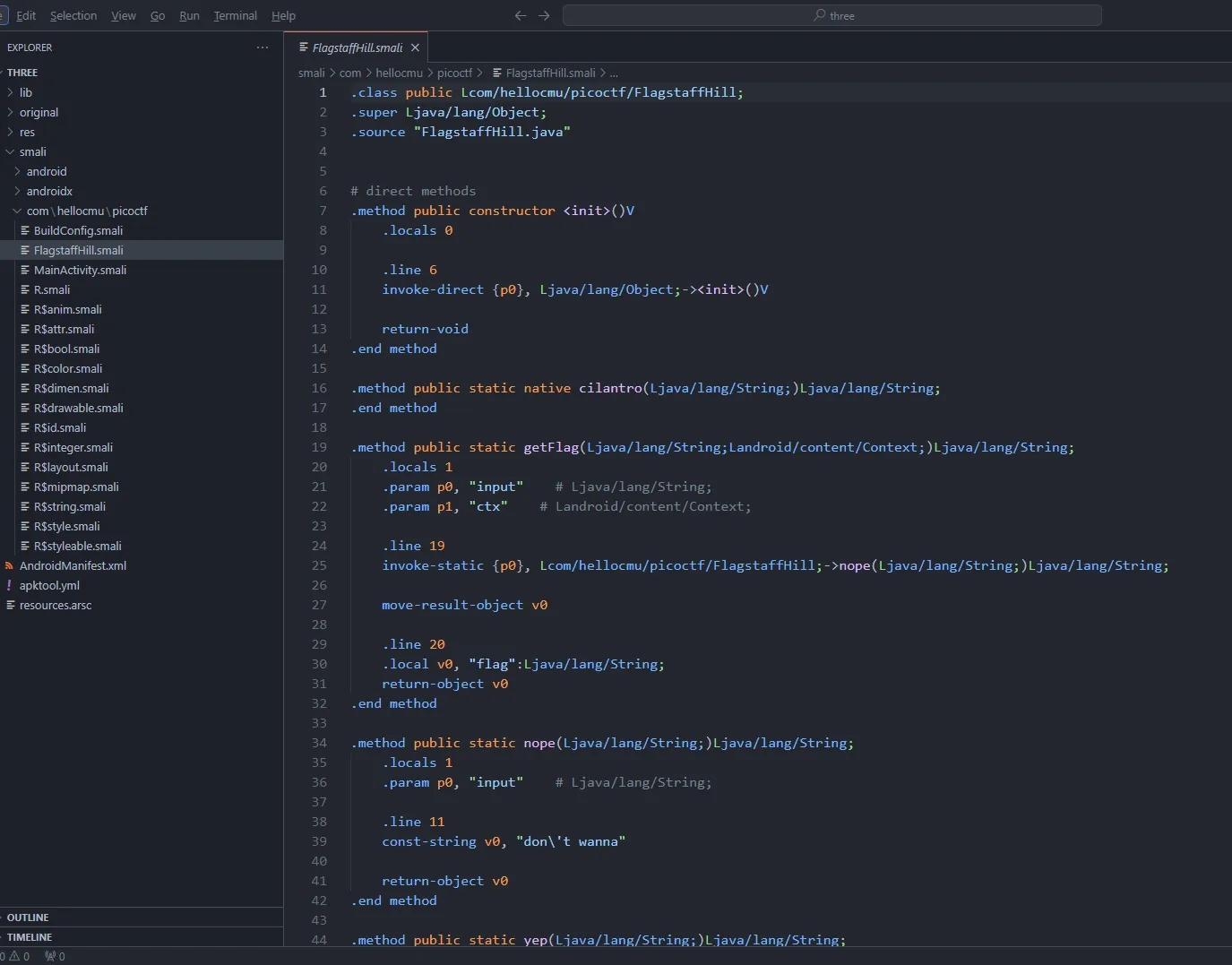Screen dimensions: 1232x965
Task: Click the smali breadcrumb
Action: click(312, 73)
